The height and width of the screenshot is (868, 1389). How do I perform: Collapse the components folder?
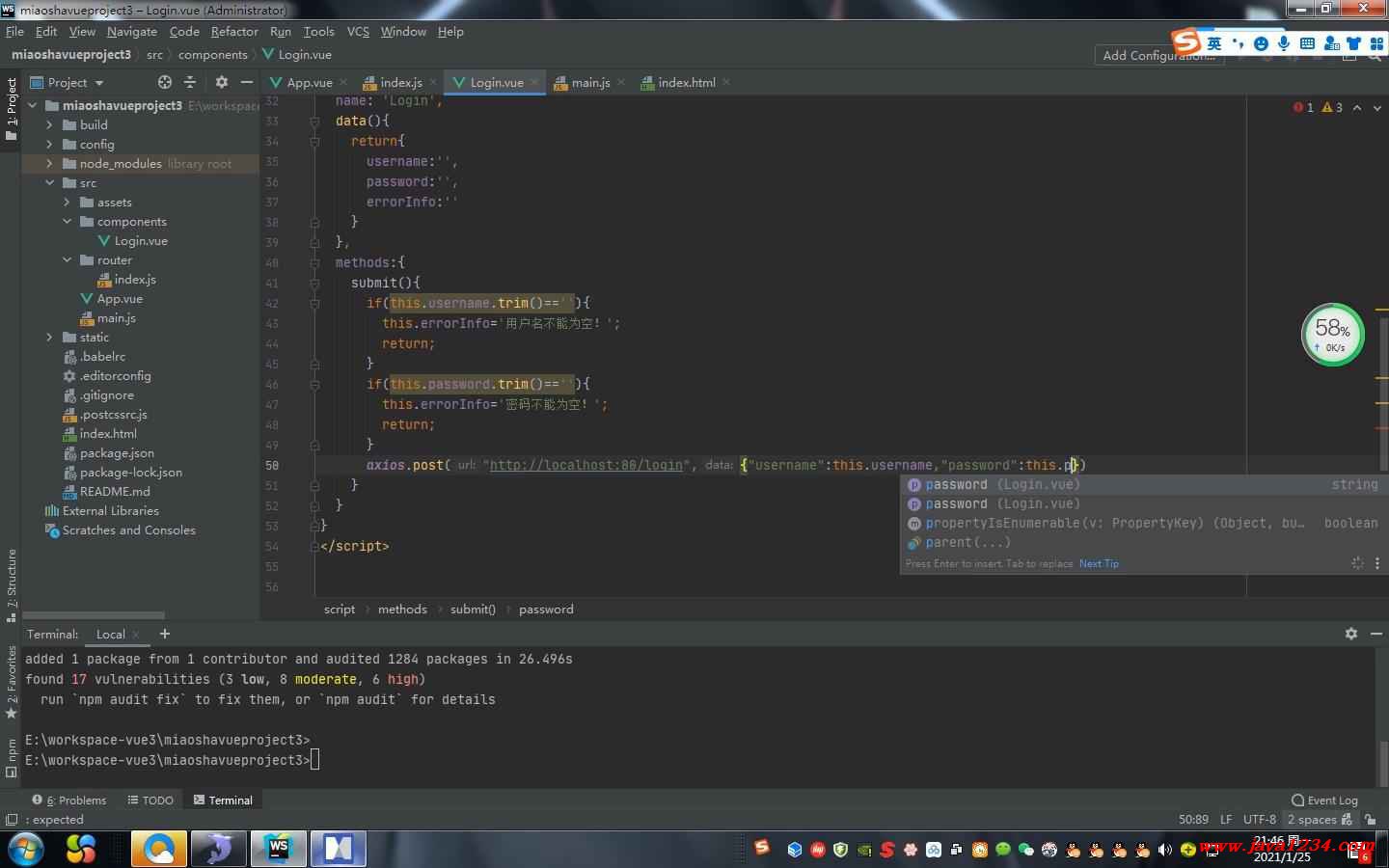click(x=67, y=221)
